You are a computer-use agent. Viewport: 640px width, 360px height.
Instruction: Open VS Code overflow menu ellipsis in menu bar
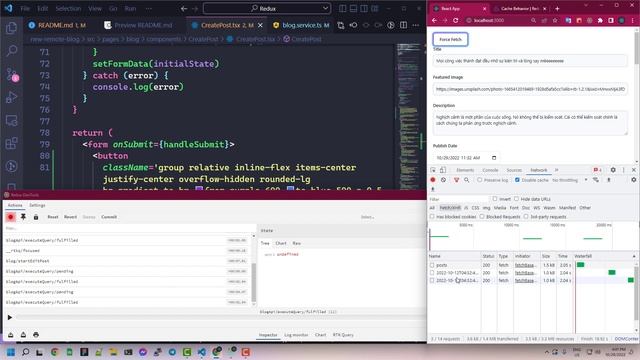(x=149, y=8)
